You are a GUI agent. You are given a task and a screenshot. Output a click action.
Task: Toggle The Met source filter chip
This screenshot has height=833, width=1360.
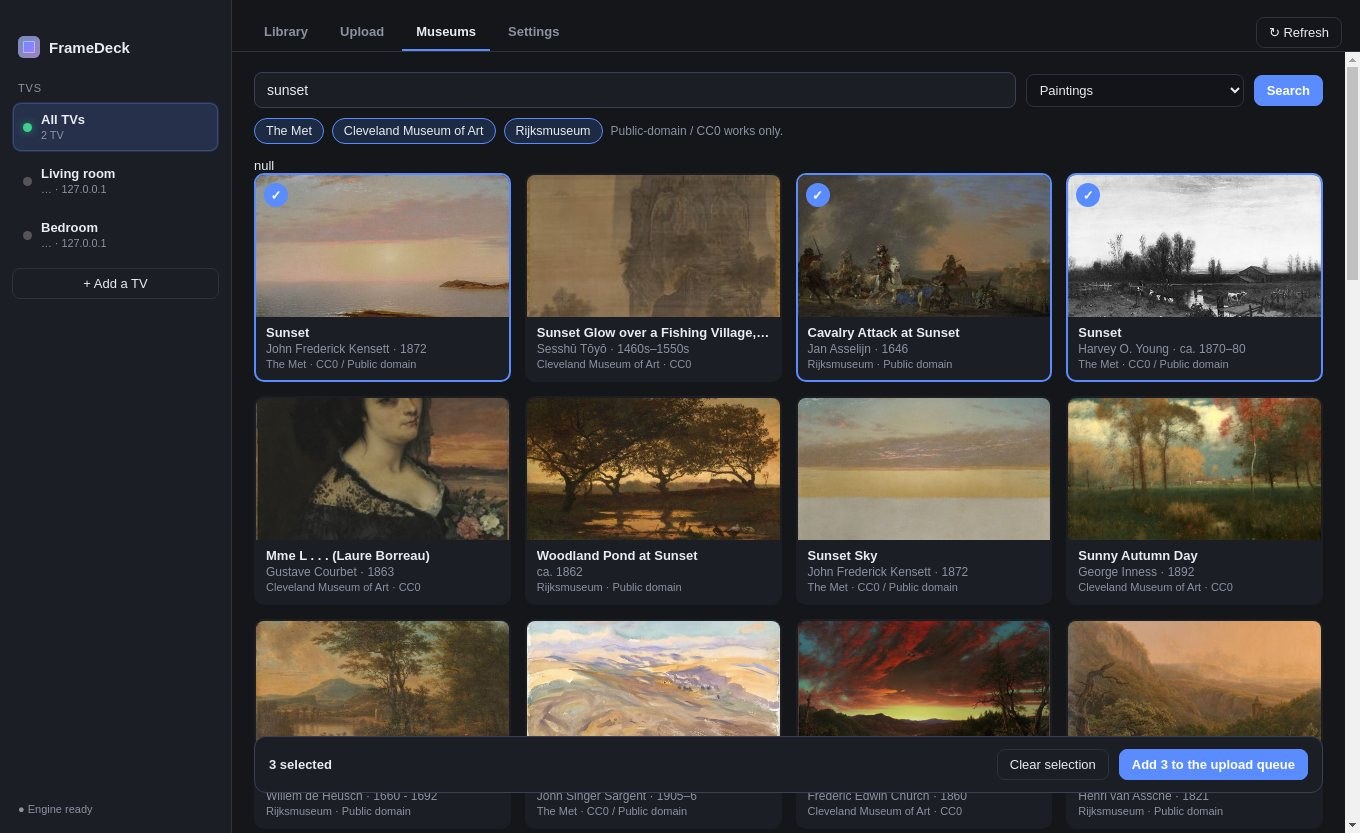289,131
